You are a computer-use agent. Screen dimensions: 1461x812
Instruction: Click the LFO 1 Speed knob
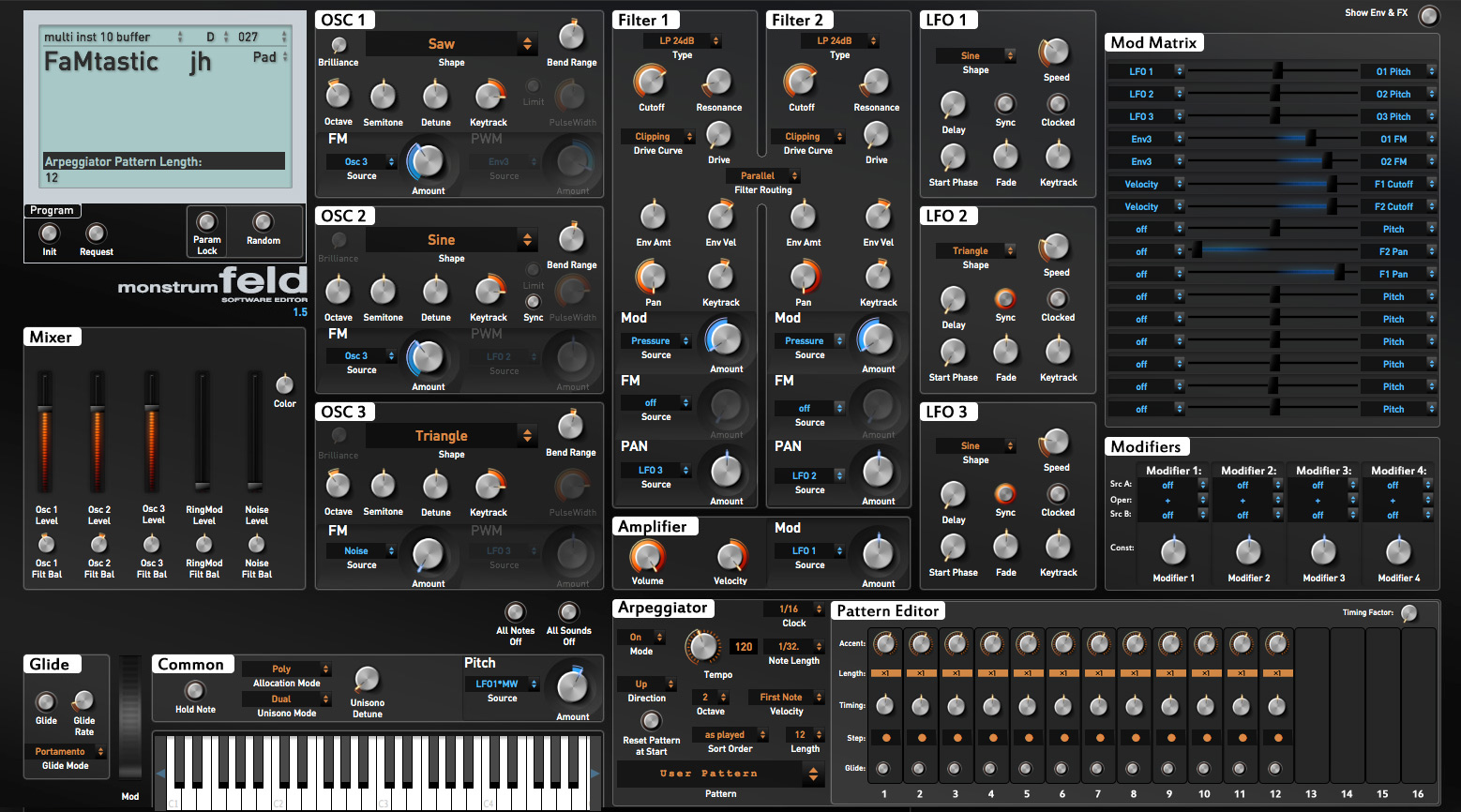click(x=1056, y=53)
